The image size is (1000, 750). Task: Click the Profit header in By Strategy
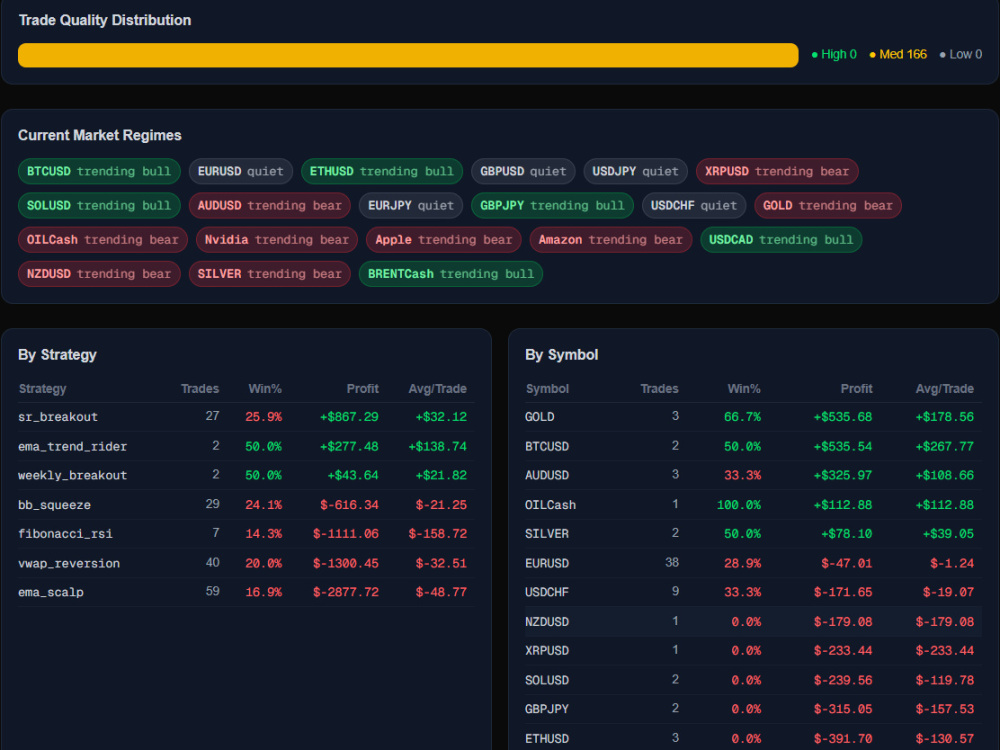(x=362, y=388)
